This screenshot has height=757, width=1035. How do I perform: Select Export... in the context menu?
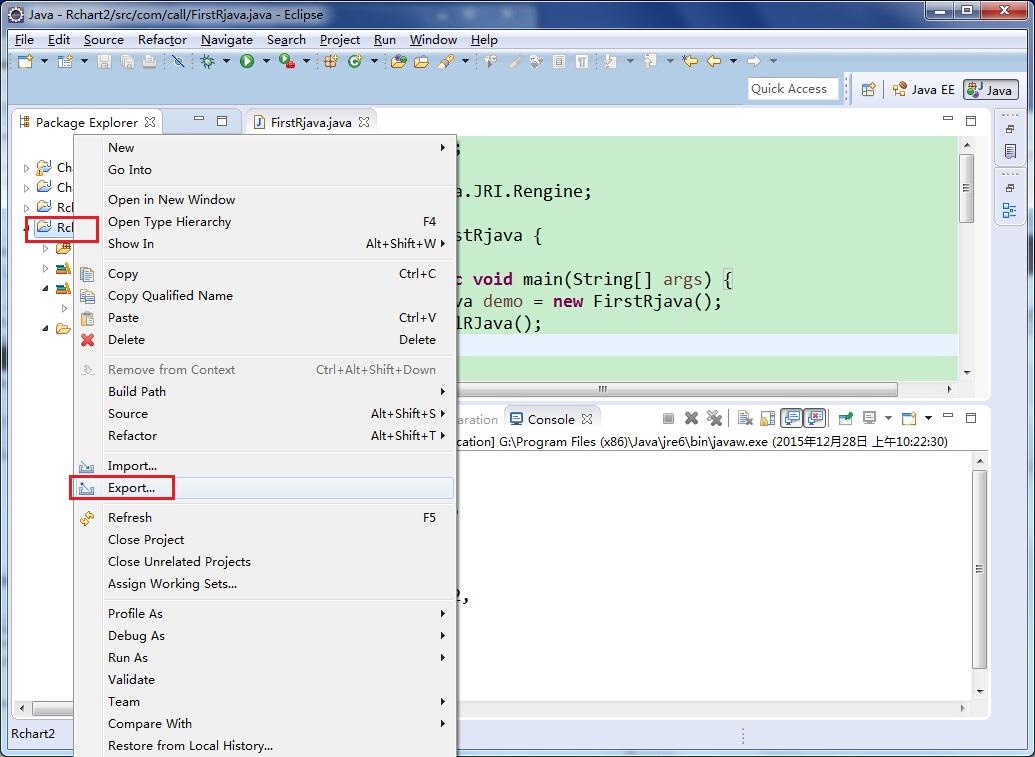click(x=263, y=488)
